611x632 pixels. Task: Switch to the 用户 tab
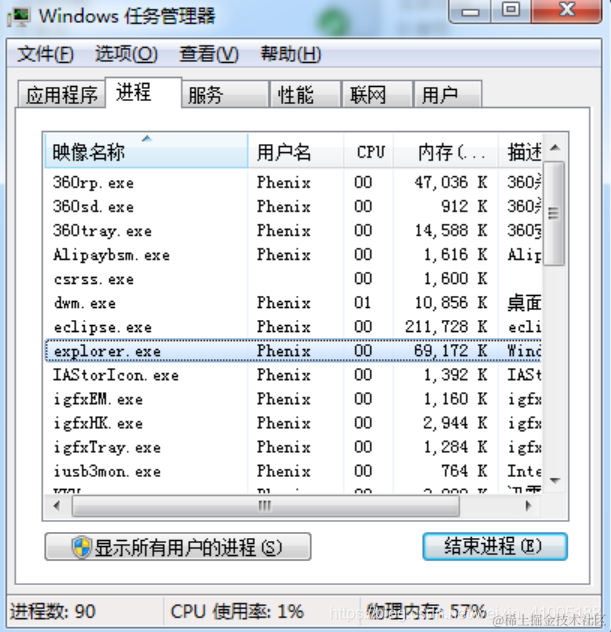[448, 95]
